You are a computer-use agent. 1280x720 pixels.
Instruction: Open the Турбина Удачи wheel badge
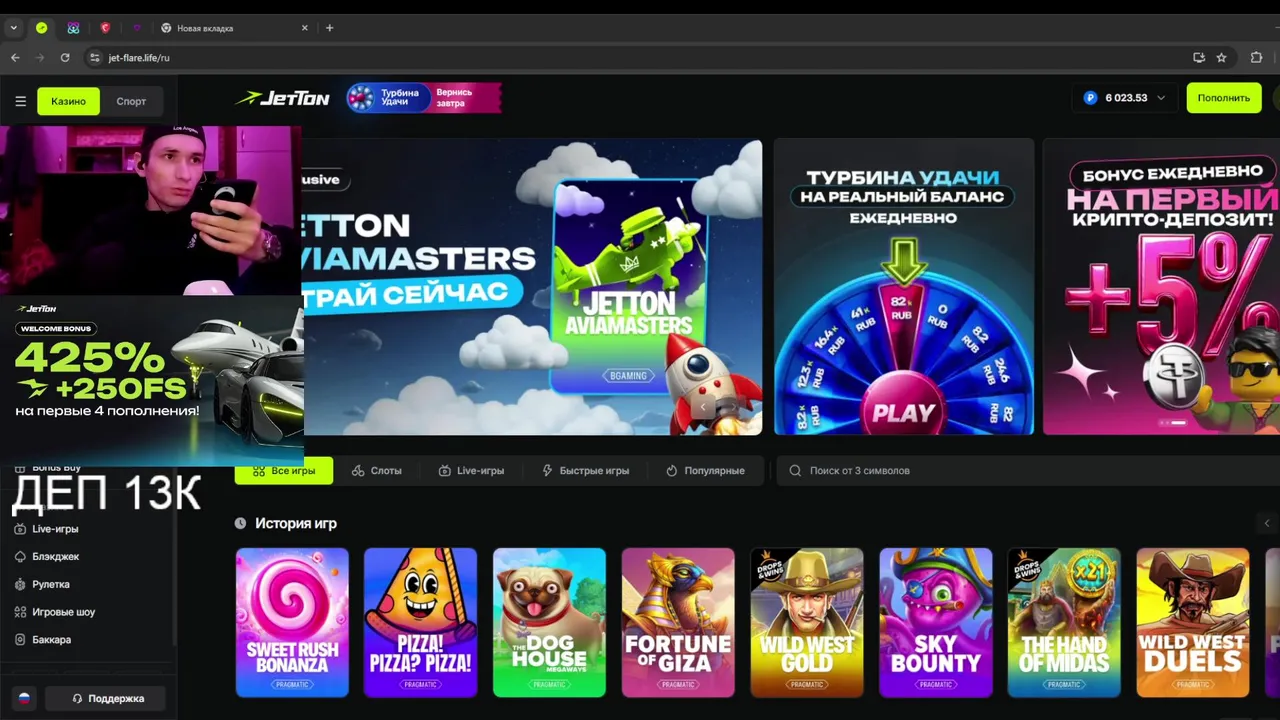[x=424, y=98]
